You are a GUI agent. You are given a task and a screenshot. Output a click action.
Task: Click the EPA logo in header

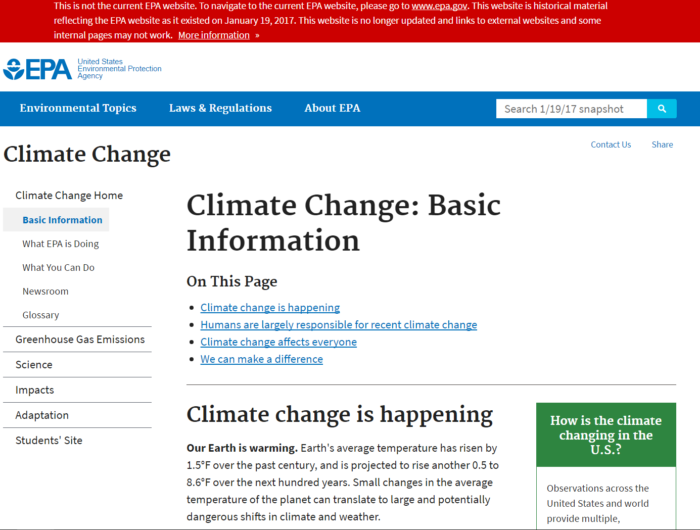pyautogui.click(x=38, y=69)
